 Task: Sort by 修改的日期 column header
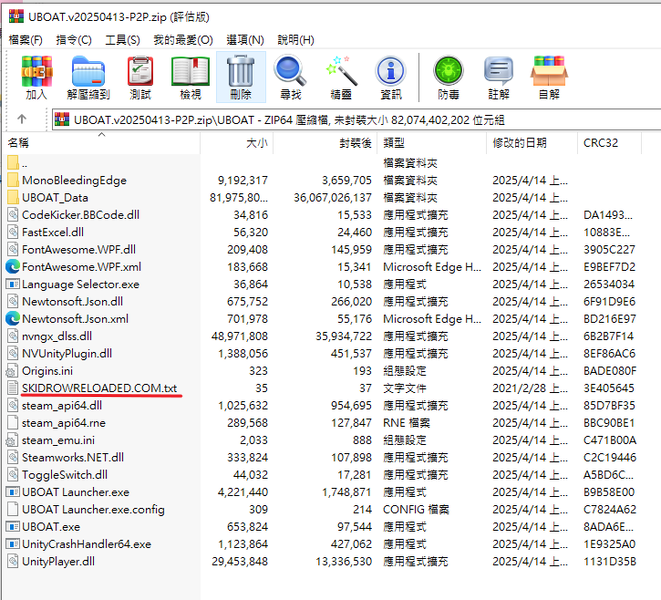pyautogui.click(x=532, y=143)
